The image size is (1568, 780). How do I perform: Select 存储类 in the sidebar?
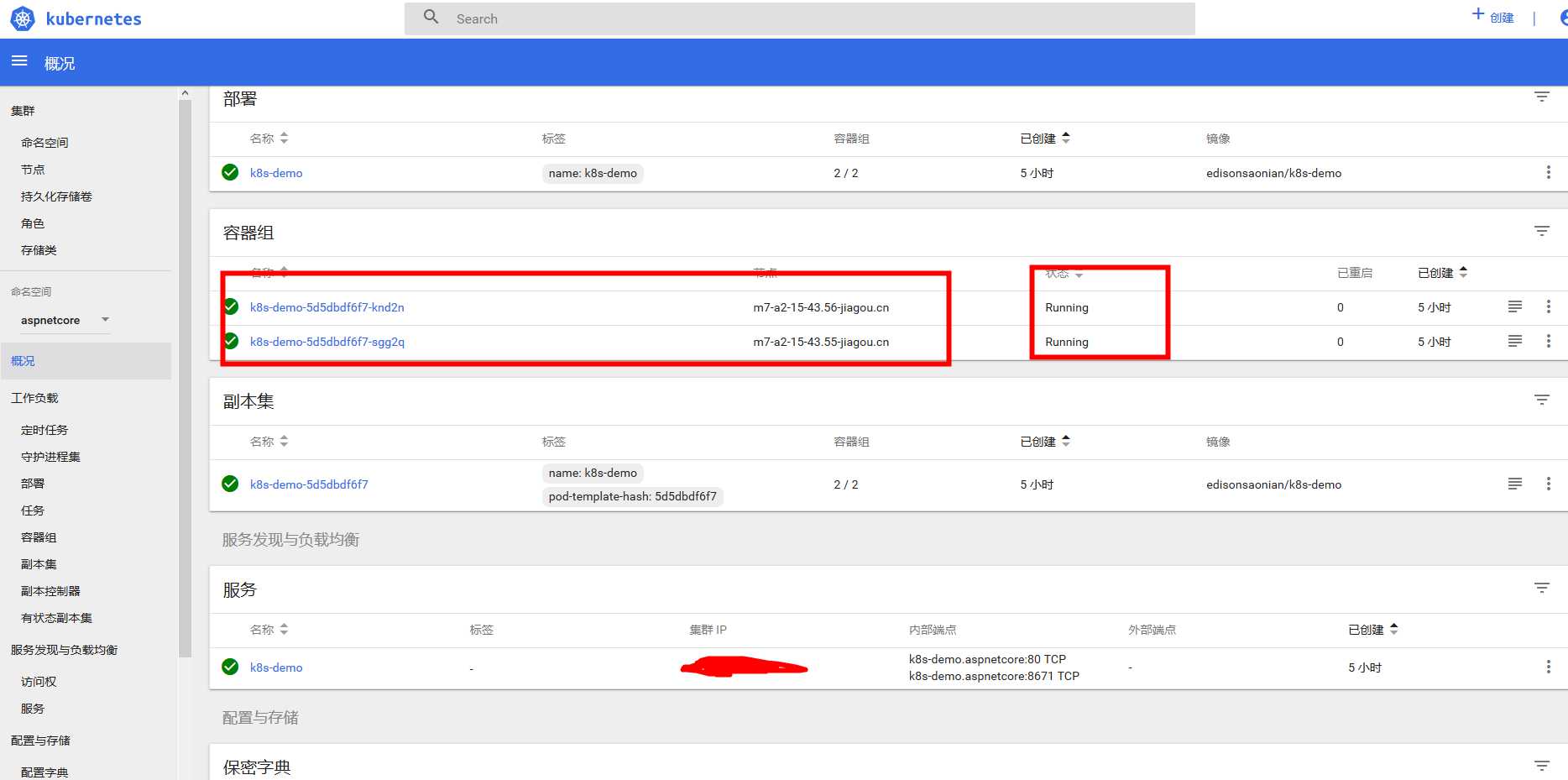[39, 250]
